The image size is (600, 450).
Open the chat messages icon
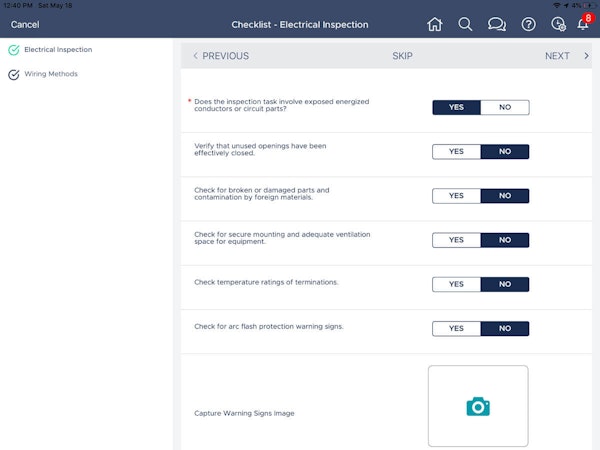496,24
